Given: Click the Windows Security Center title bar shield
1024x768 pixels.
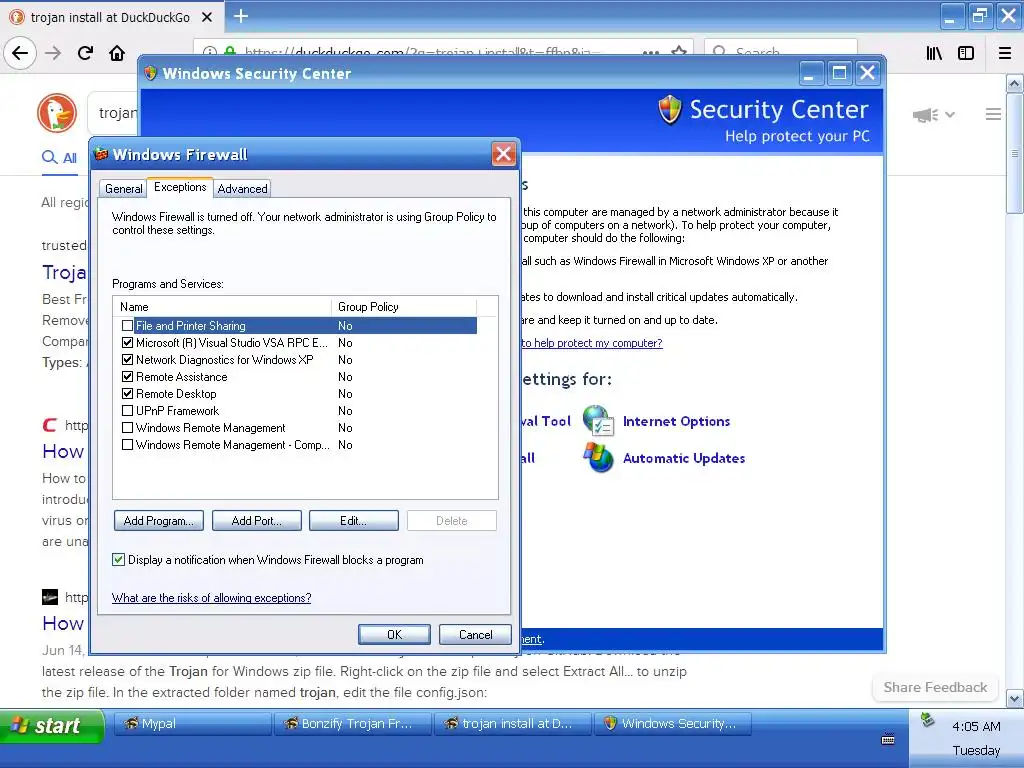Looking at the screenshot, I should 151,72.
